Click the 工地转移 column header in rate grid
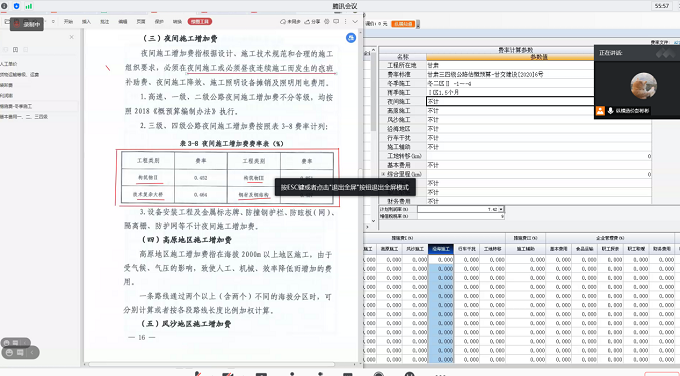The image size is (680, 376). (493, 249)
